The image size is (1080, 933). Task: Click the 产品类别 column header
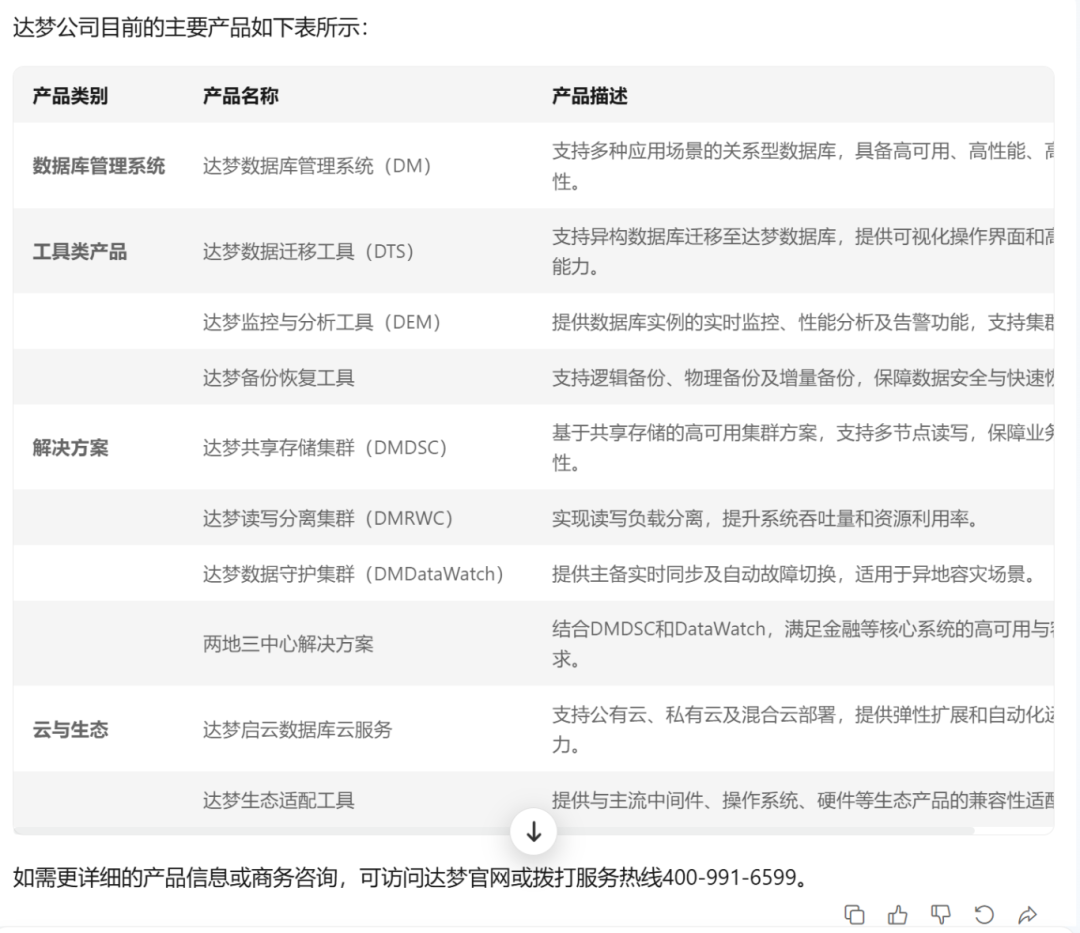pyautogui.click(x=70, y=96)
